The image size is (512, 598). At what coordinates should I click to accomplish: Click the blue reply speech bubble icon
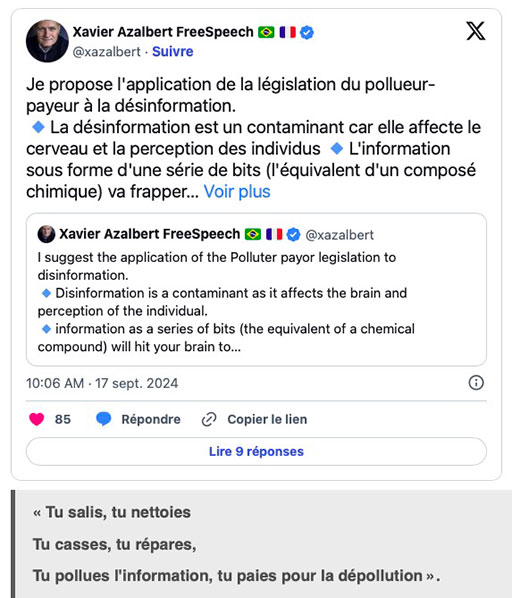click(103, 419)
